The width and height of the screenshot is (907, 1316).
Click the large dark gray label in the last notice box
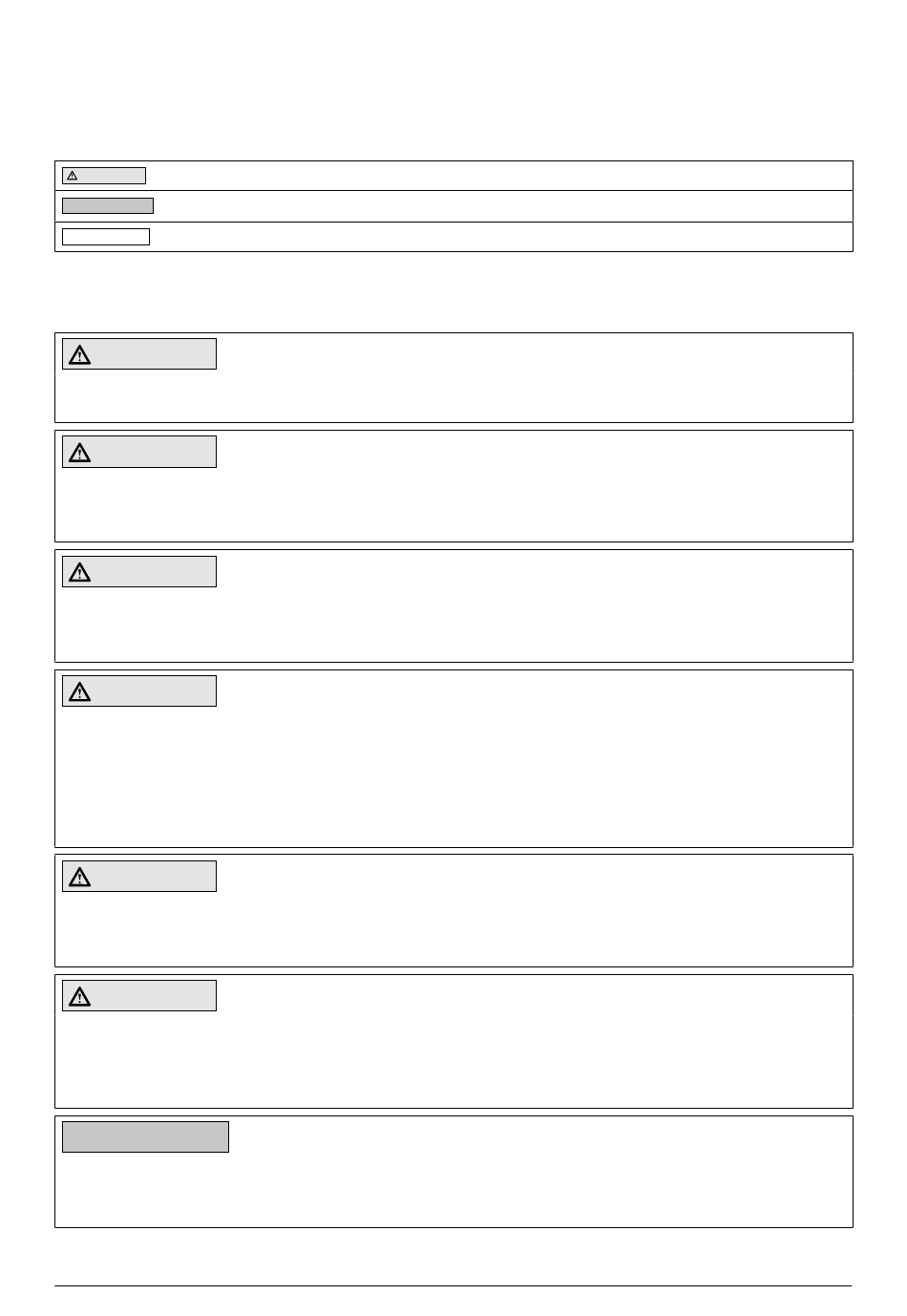145,1136
